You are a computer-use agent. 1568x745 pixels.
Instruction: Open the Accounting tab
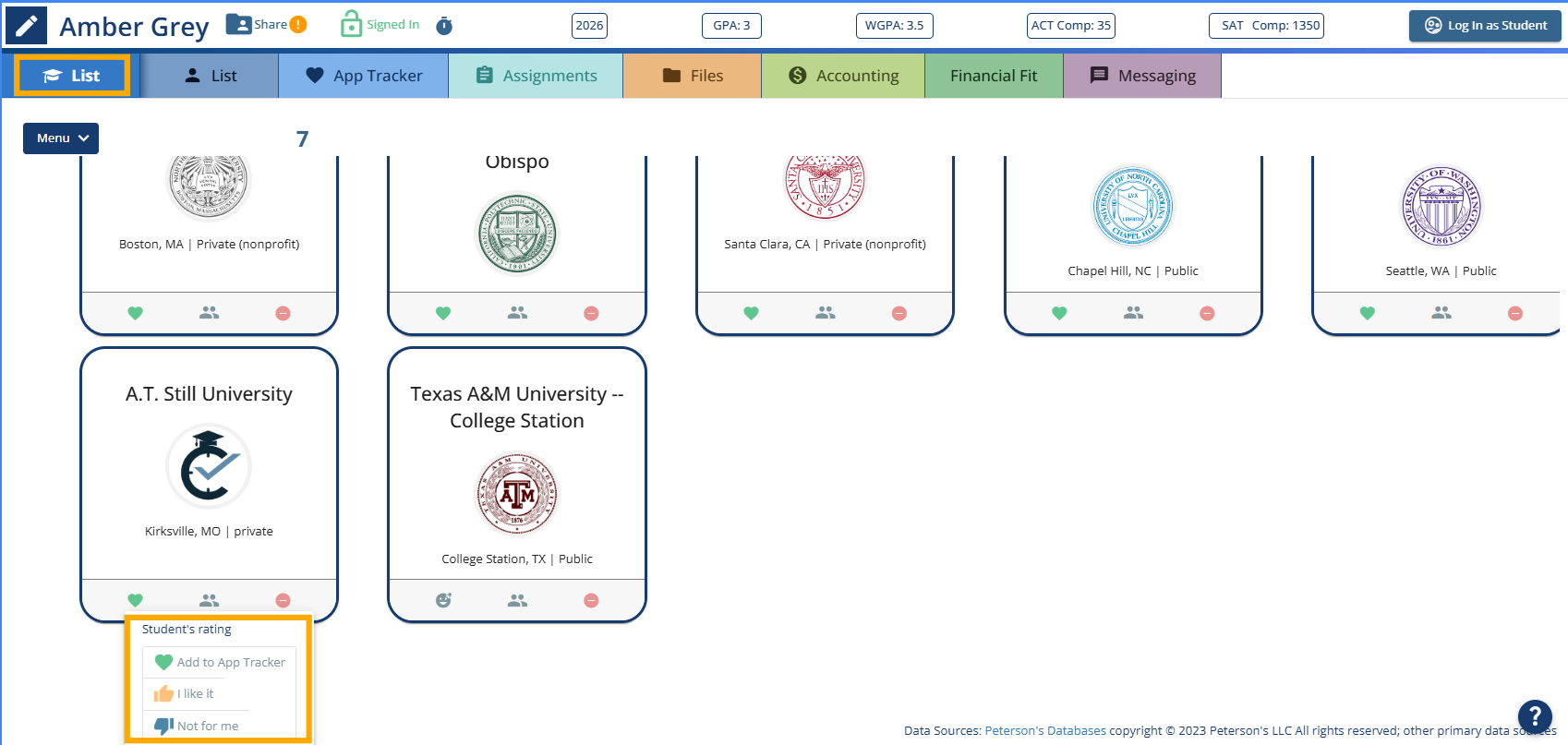pos(843,76)
